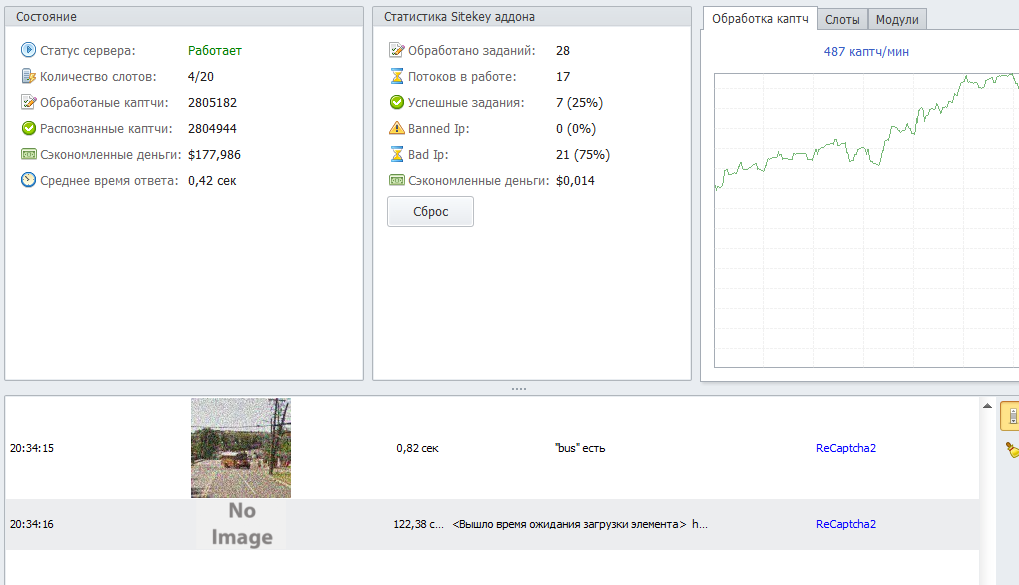The height and width of the screenshot is (585, 1019).
Task: Click the saved money banknote icon in Состояние
Action: click(28, 154)
